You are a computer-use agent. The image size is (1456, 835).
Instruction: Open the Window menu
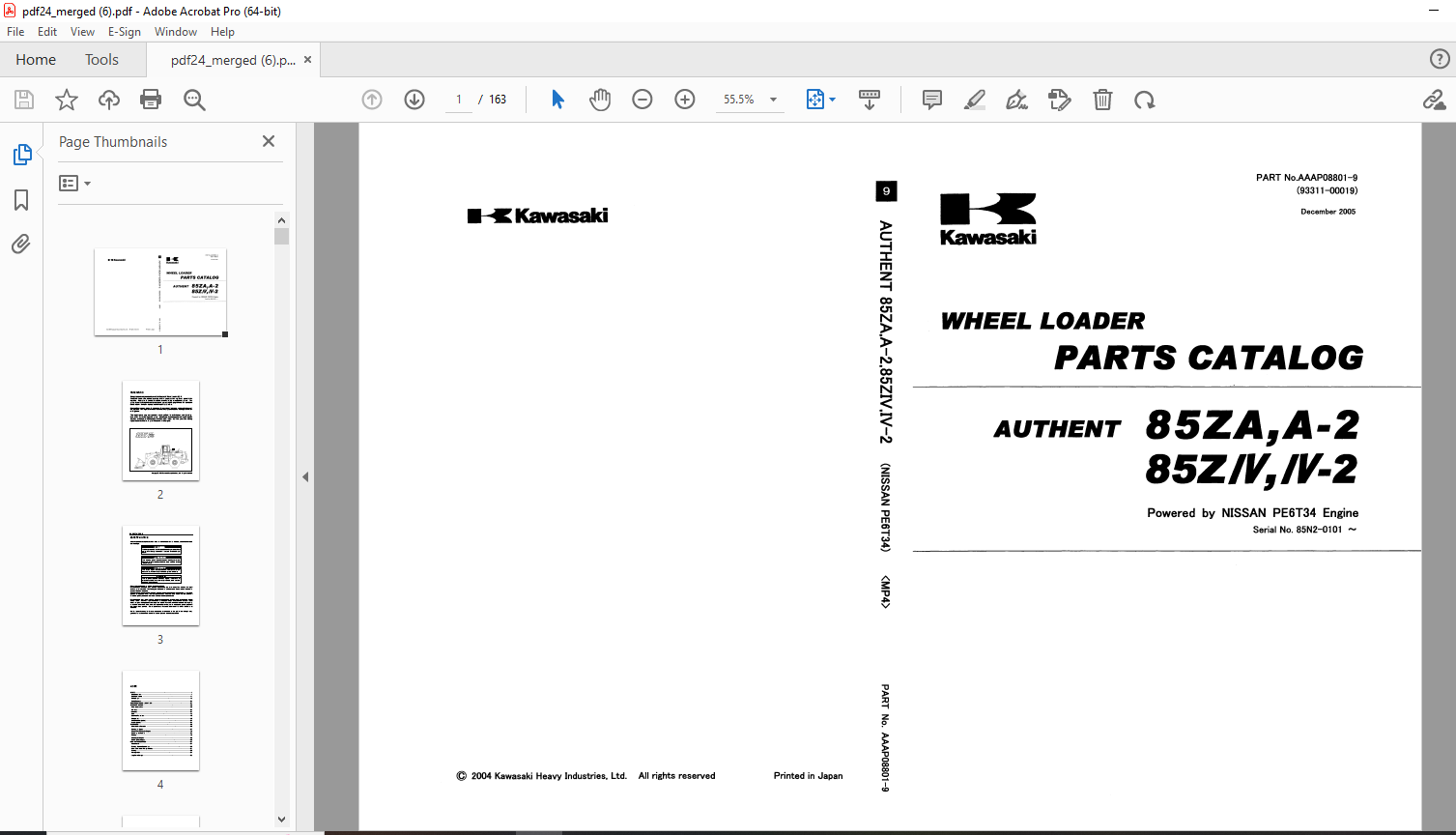coord(176,32)
